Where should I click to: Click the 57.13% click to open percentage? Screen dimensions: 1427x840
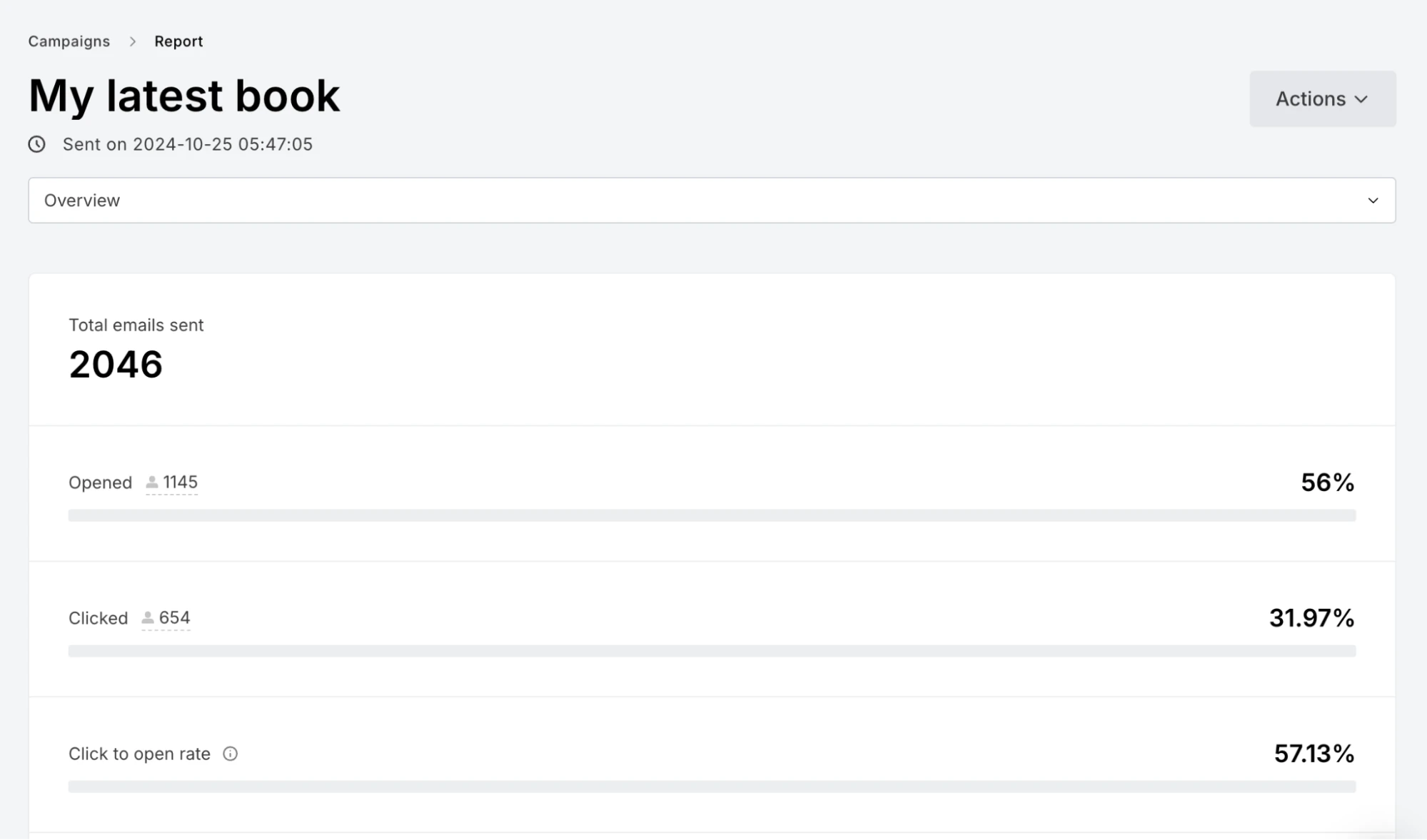coord(1313,754)
